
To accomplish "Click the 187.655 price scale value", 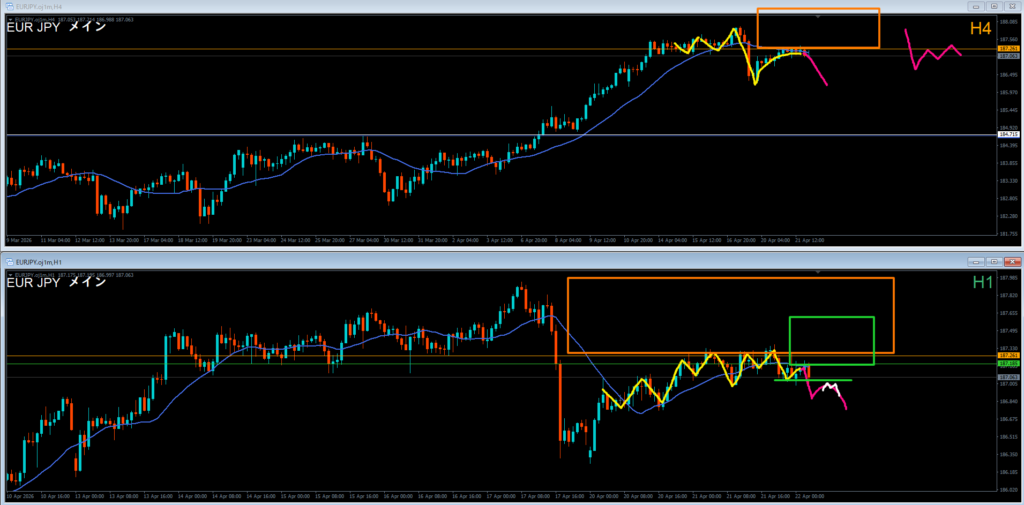I will 1008,312.
